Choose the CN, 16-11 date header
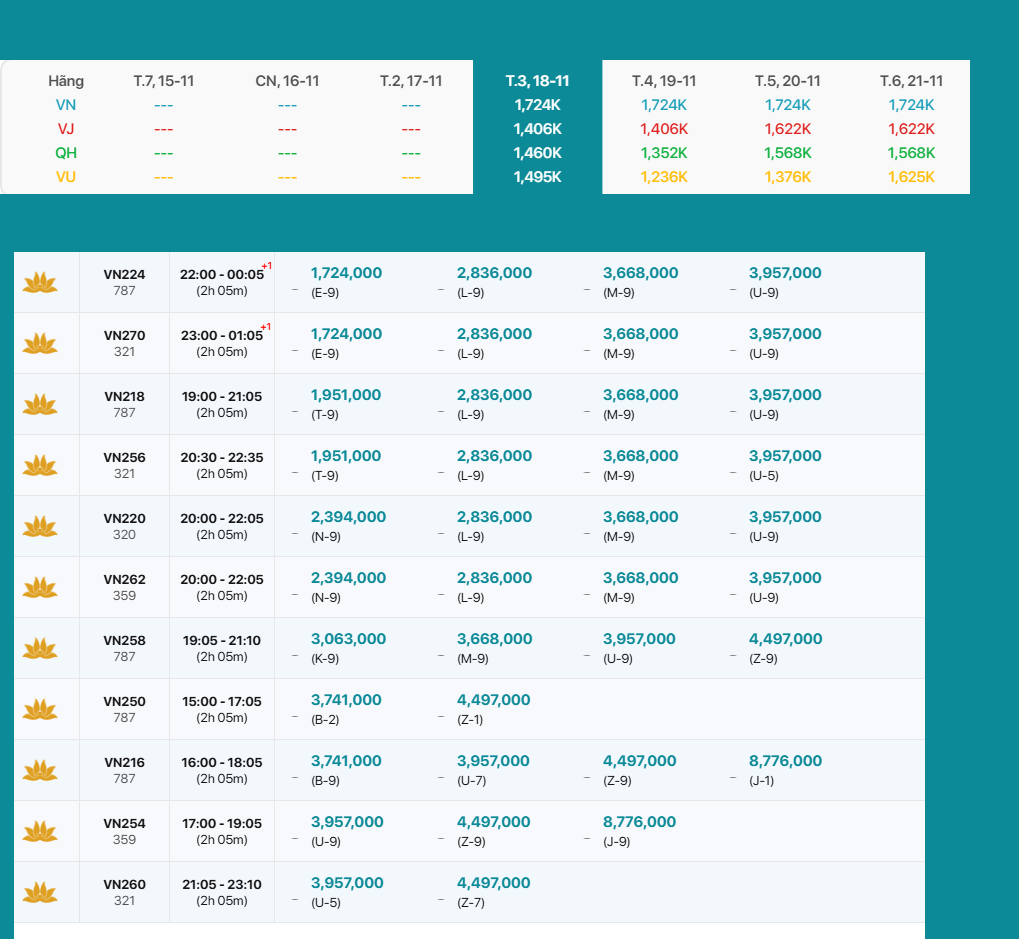 click(287, 81)
